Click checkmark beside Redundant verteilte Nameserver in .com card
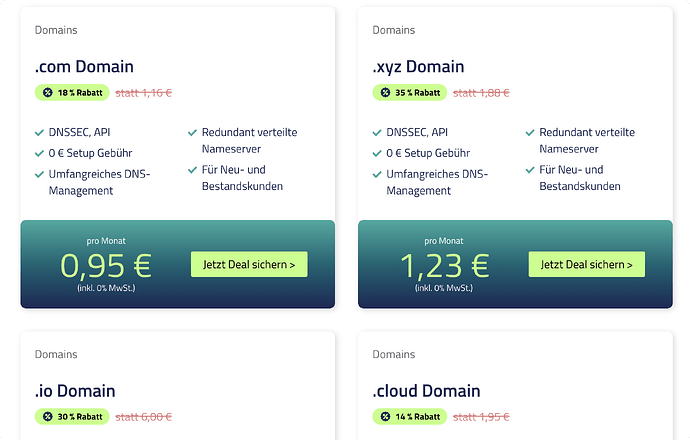This screenshot has height=440, width=690. (192, 132)
